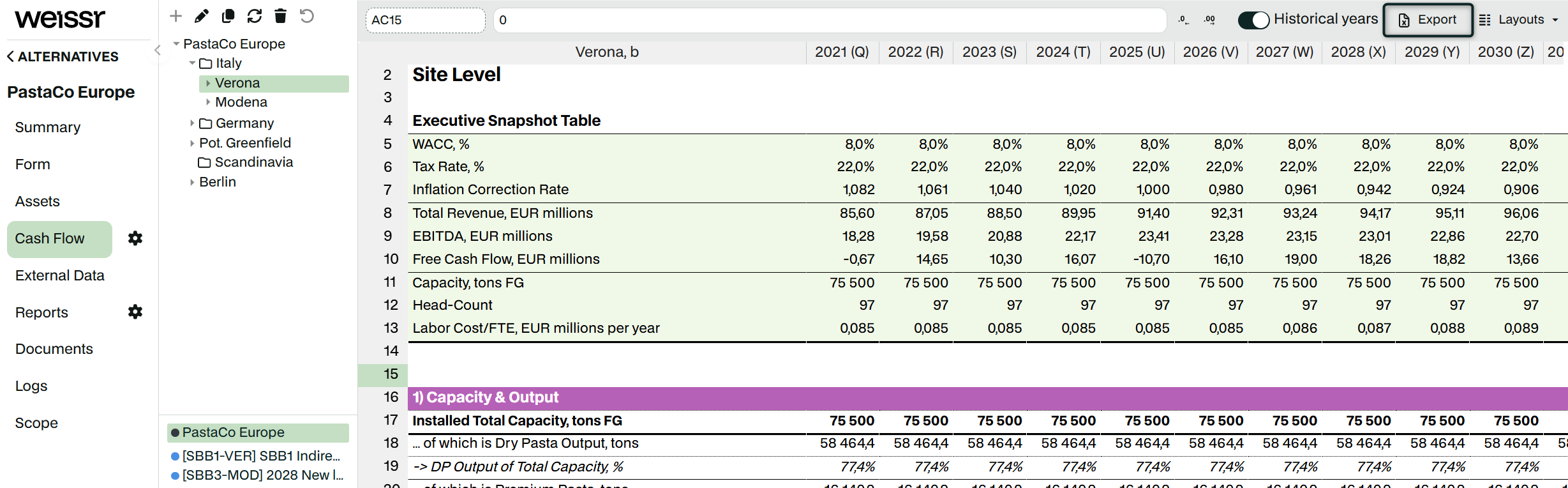Click the Export button
The height and width of the screenshot is (488, 1568).
[x=1428, y=20]
